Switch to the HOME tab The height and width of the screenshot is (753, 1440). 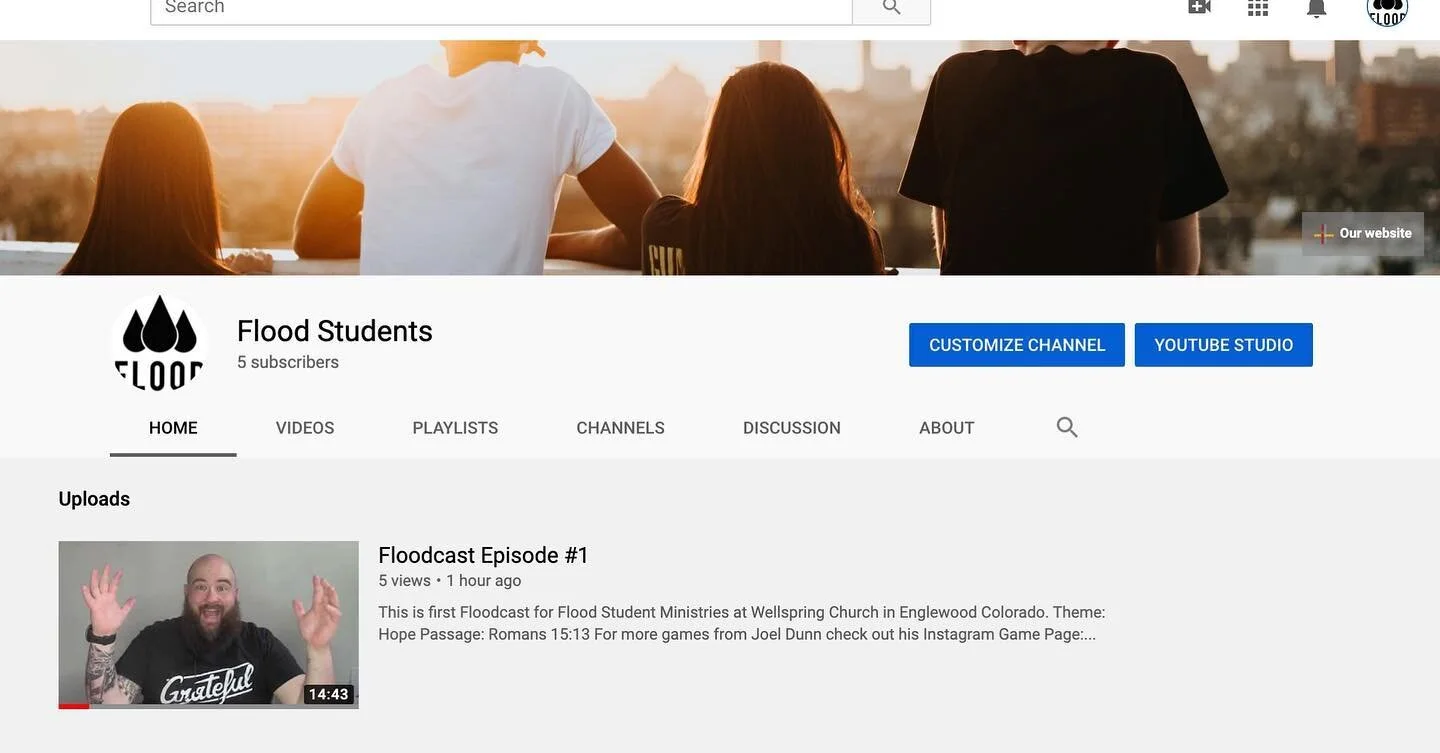coord(173,428)
